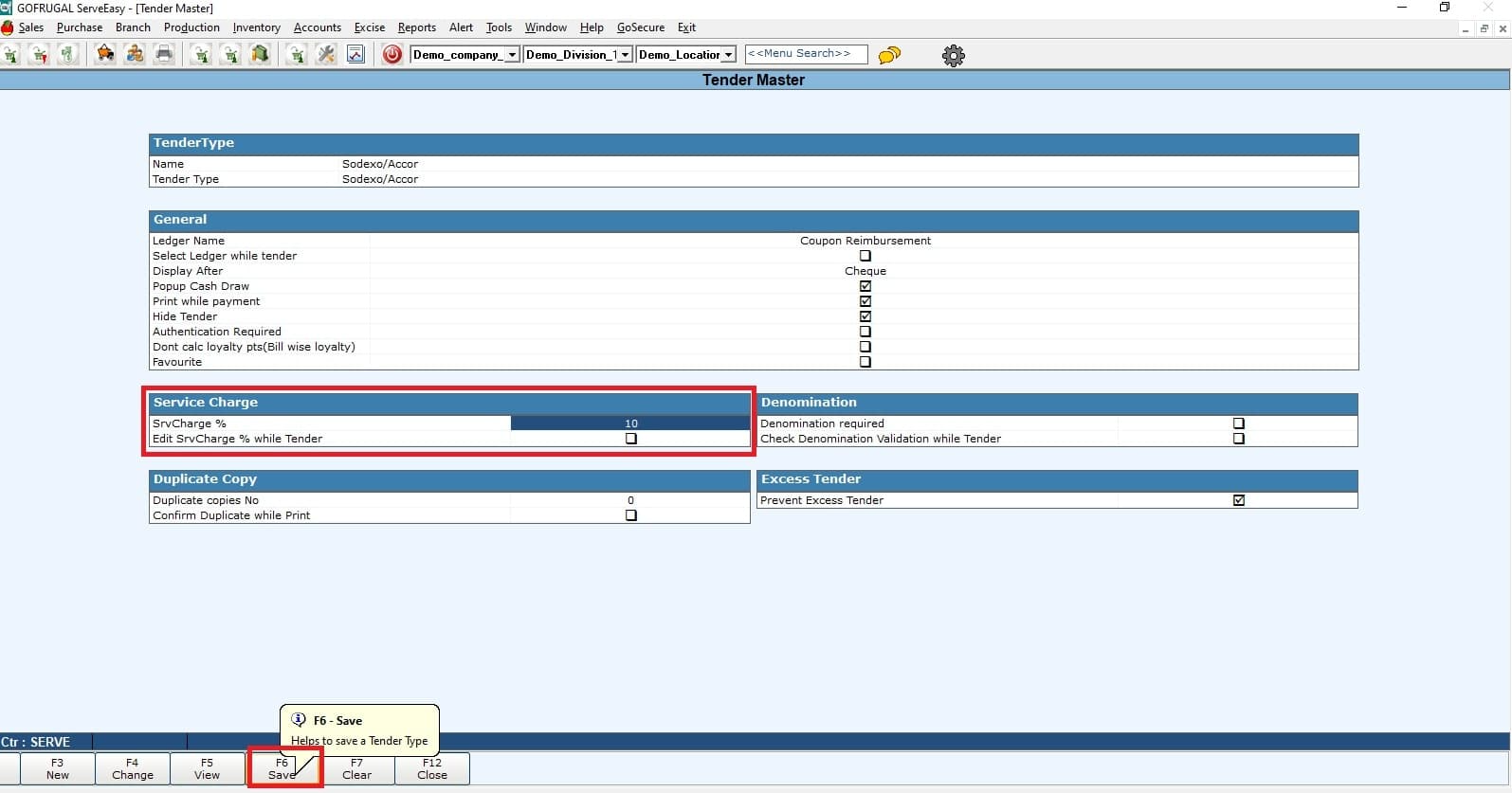
Task: Enable Check Denomination Validation while Tender
Action: point(1239,439)
